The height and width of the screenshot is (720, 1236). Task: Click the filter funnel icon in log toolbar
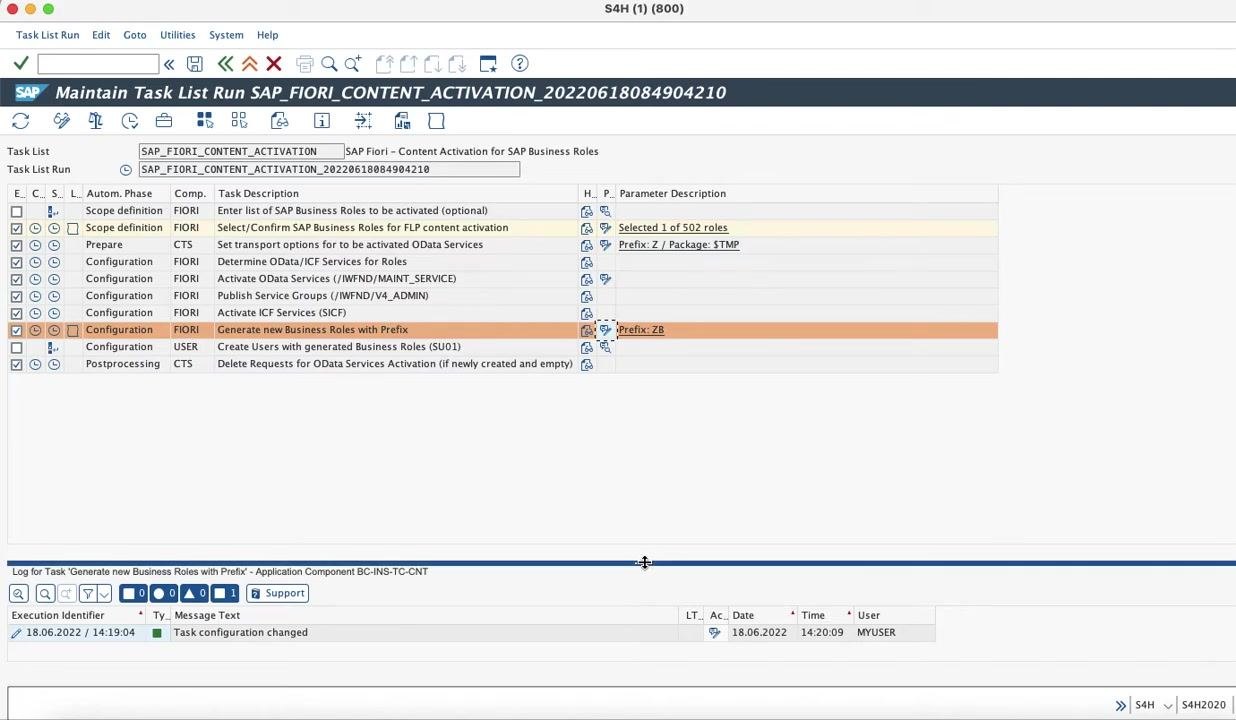point(87,593)
